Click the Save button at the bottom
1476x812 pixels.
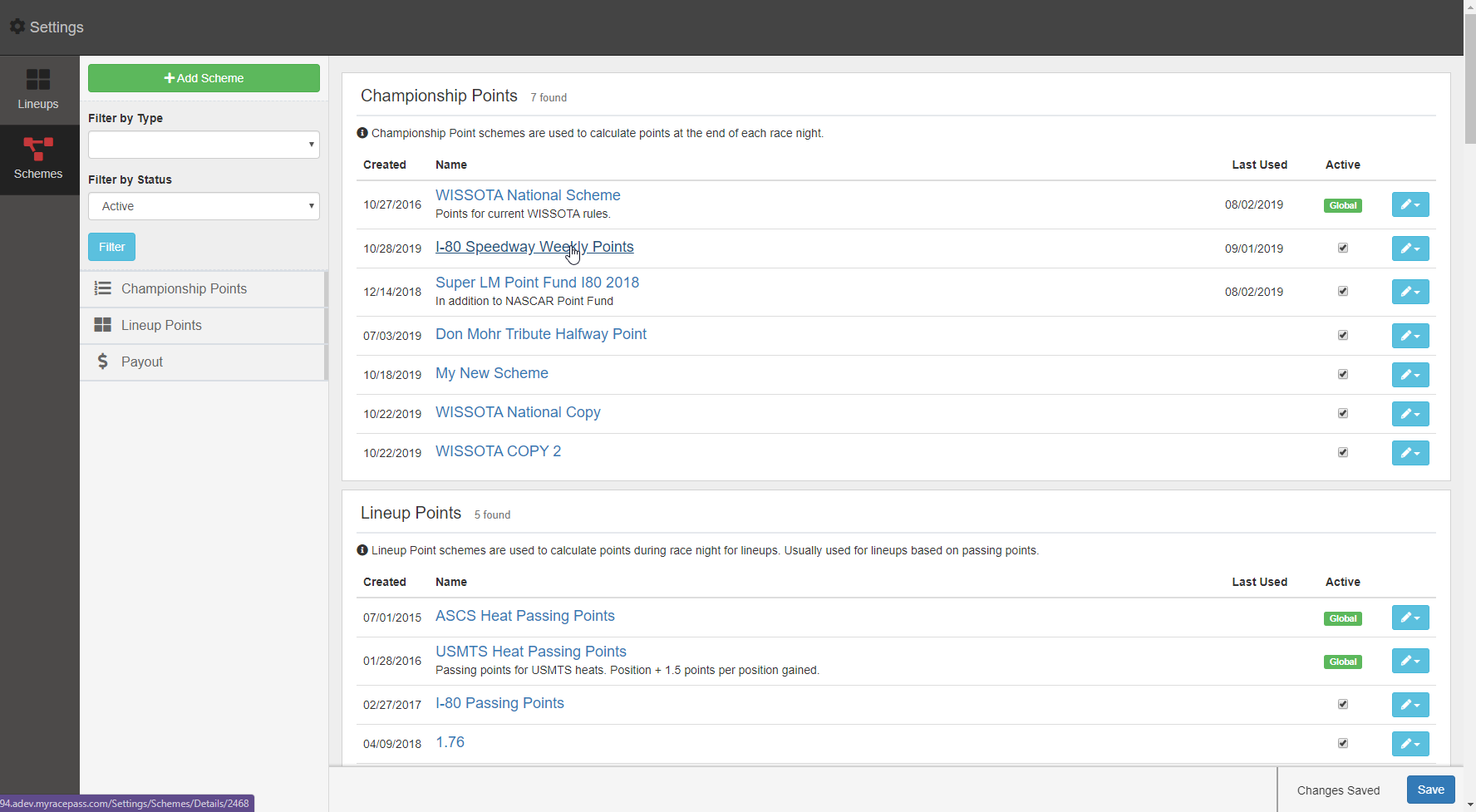click(x=1430, y=790)
